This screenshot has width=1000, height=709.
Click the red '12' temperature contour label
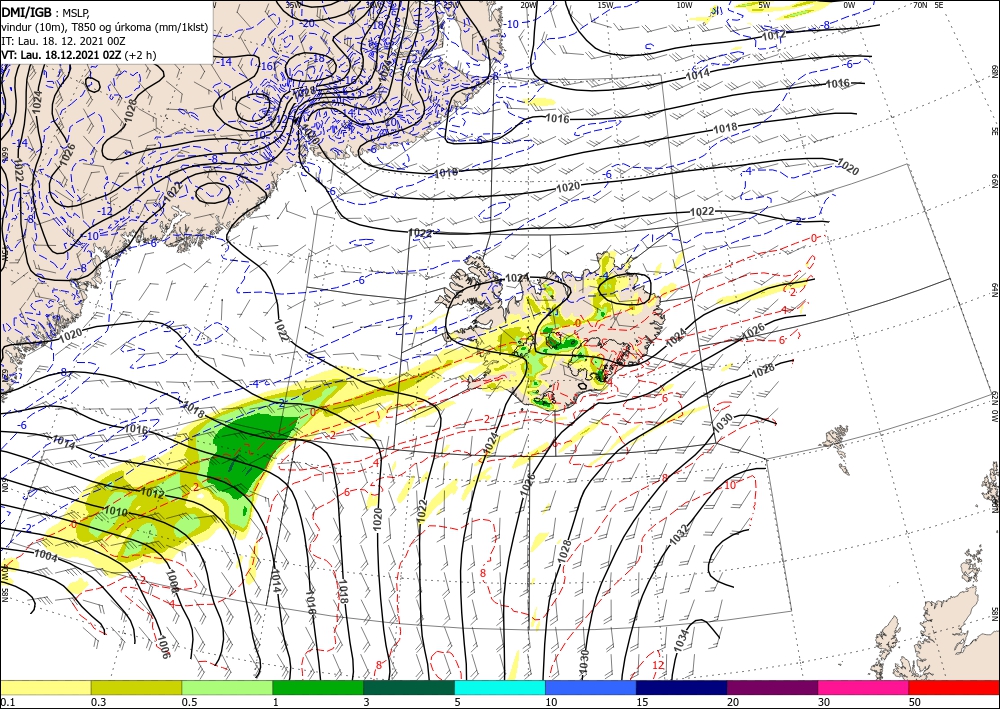point(658,664)
